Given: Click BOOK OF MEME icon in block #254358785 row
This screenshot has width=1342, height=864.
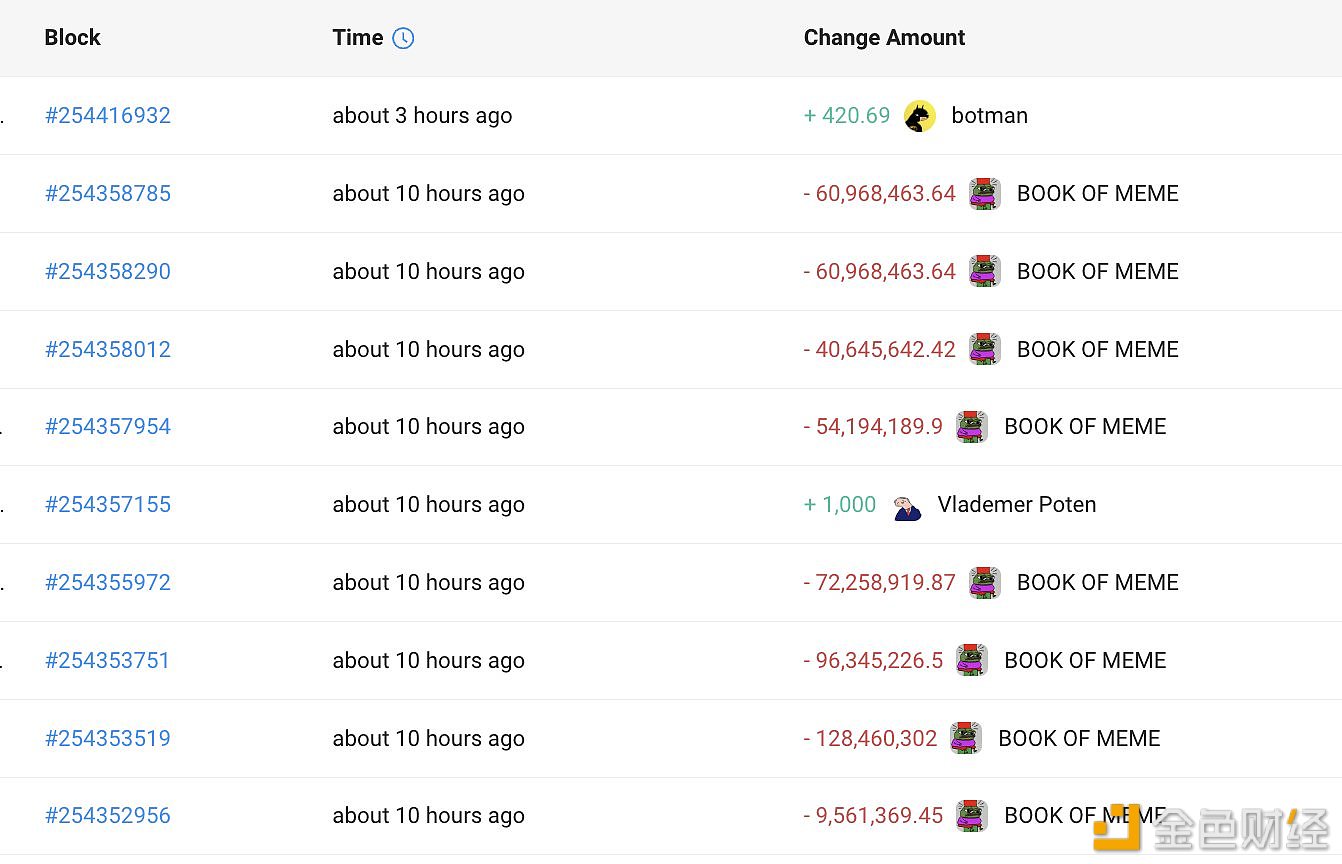Looking at the screenshot, I should (x=985, y=194).
